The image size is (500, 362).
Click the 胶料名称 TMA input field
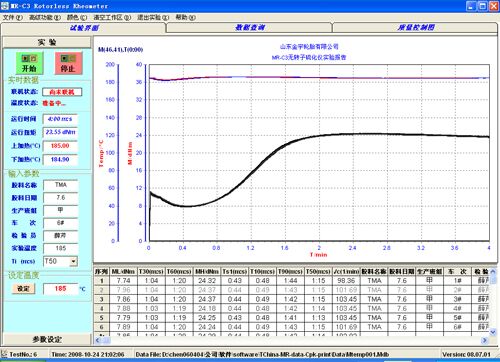pyautogui.click(x=60, y=185)
